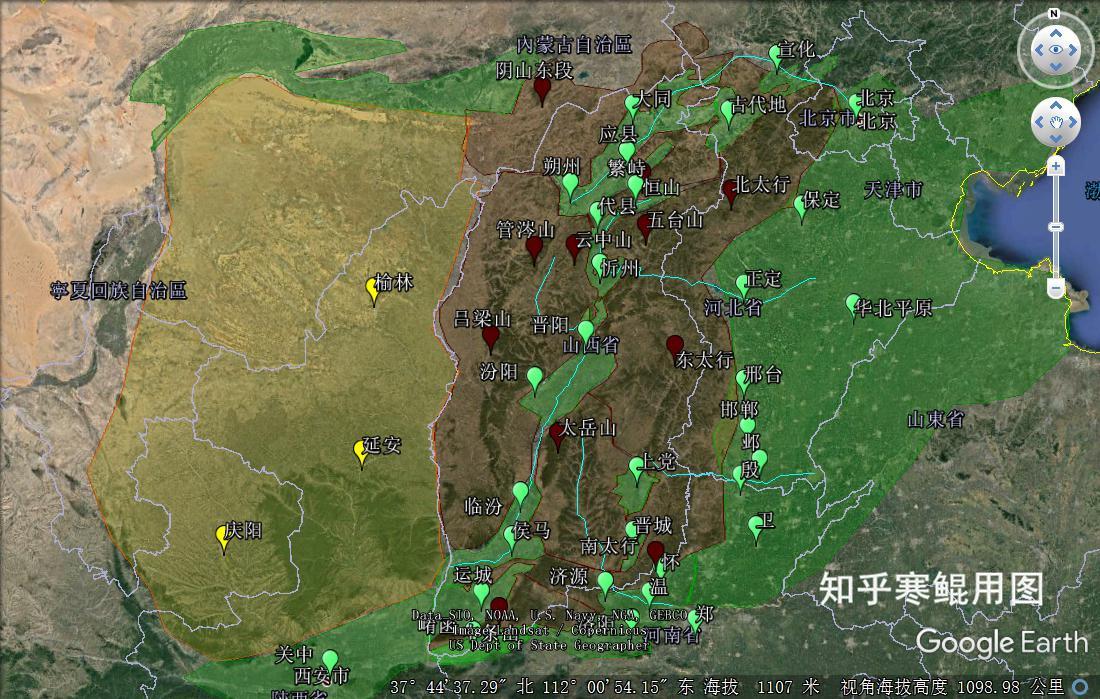Click the Google Earth logo

click(1001, 643)
